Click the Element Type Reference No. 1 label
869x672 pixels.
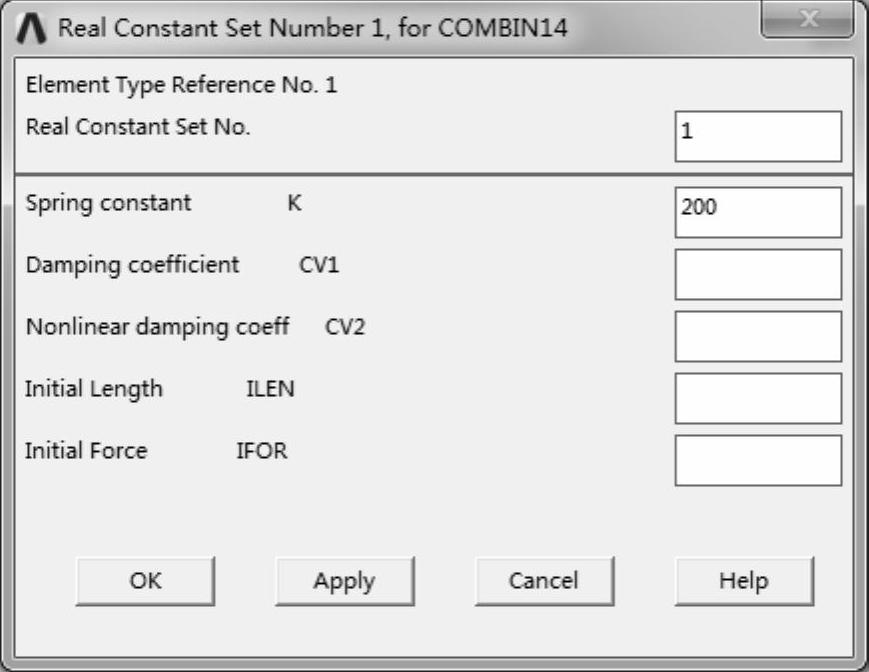[181, 86]
